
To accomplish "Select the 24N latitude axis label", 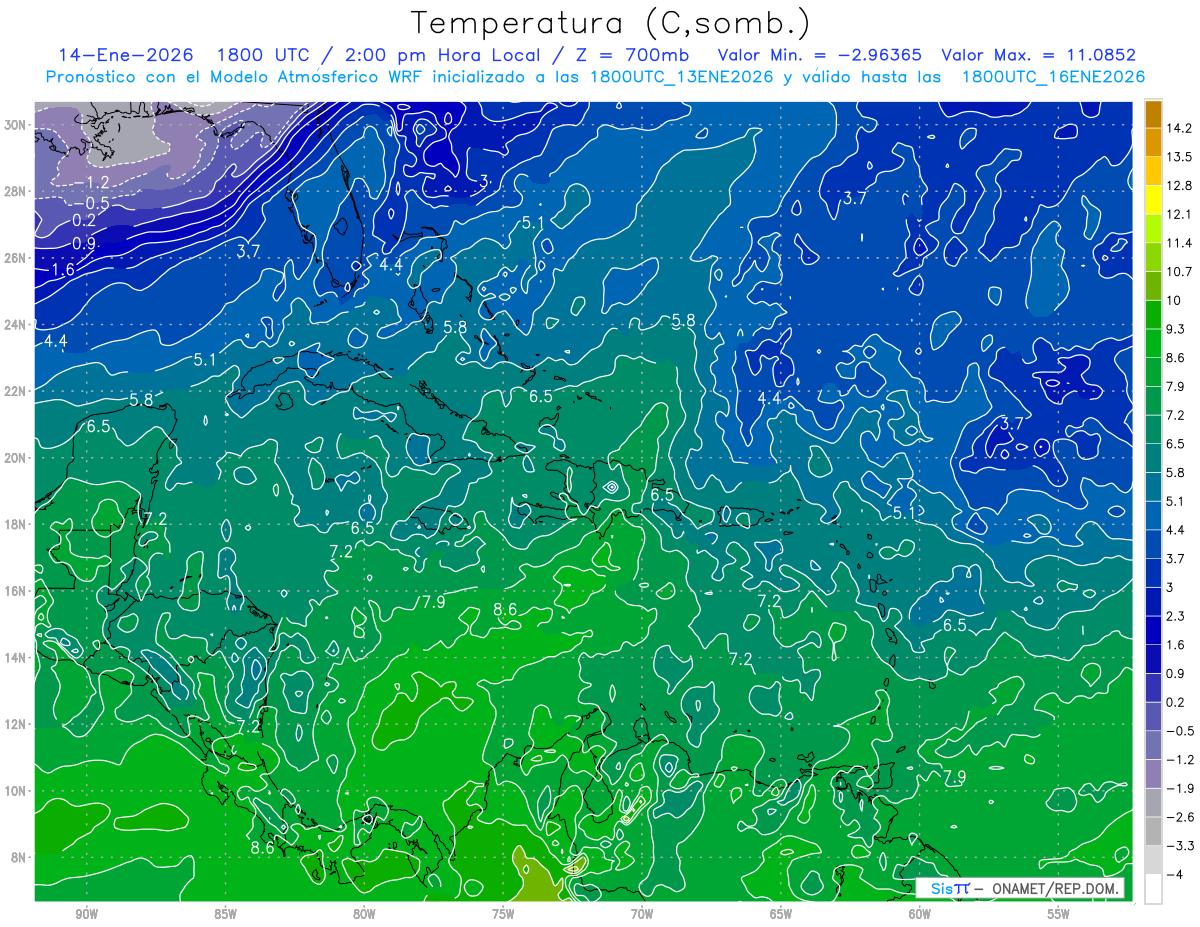I will click(x=16, y=325).
